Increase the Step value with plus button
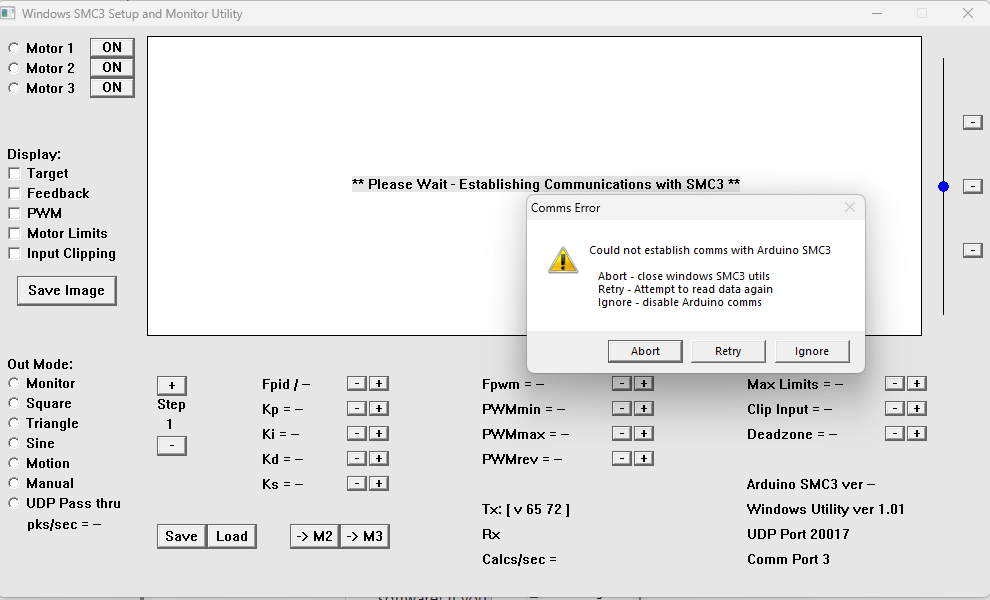Viewport: 990px width, 600px height. pos(172,385)
